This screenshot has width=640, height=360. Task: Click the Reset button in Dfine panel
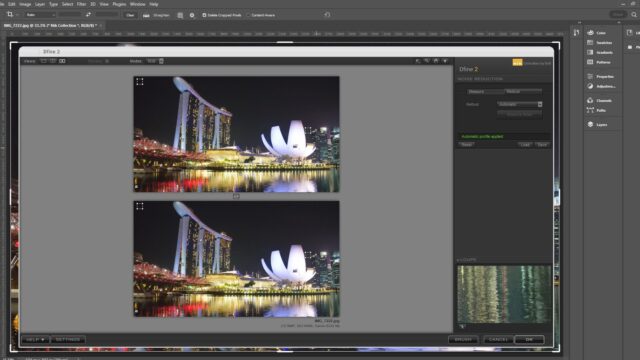[x=467, y=145]
